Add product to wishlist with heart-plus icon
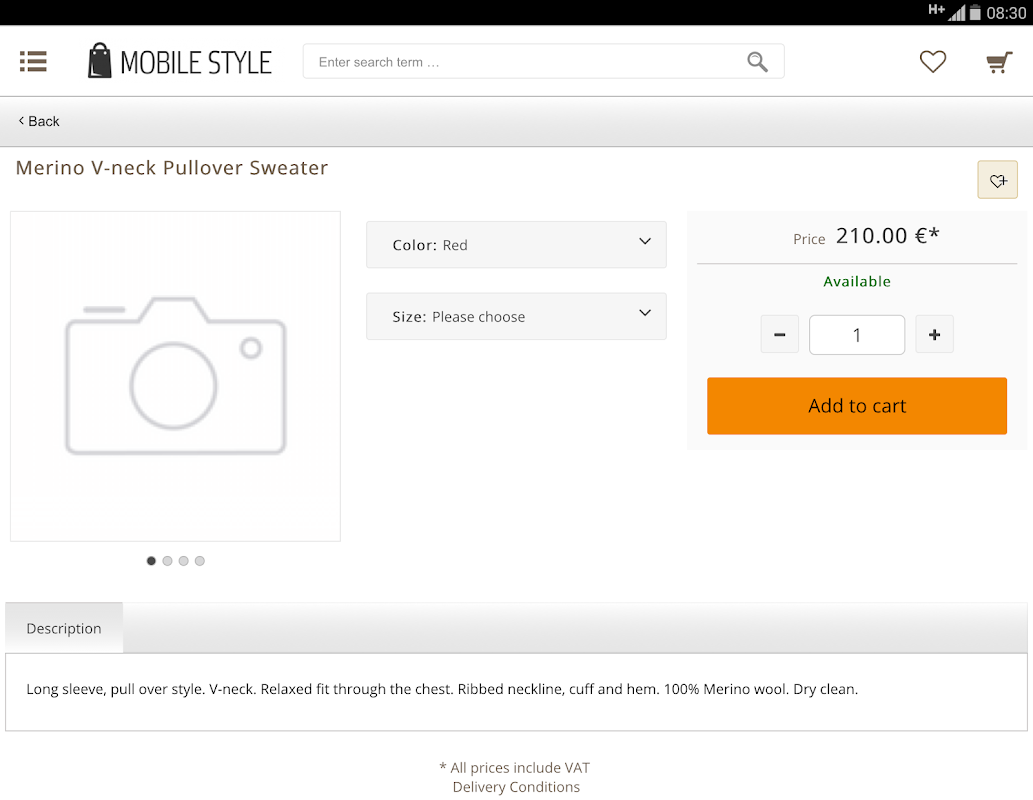 [997, 180]
